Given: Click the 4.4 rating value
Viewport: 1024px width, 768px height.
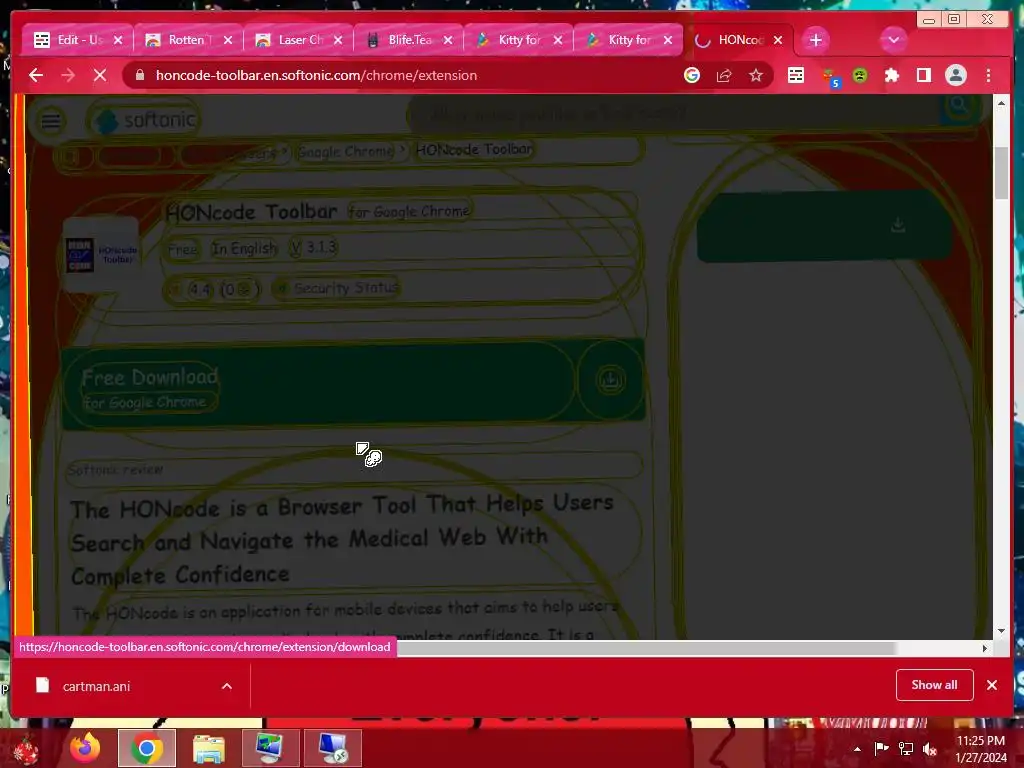Looking at the screenshot, I should coord(199,289).
